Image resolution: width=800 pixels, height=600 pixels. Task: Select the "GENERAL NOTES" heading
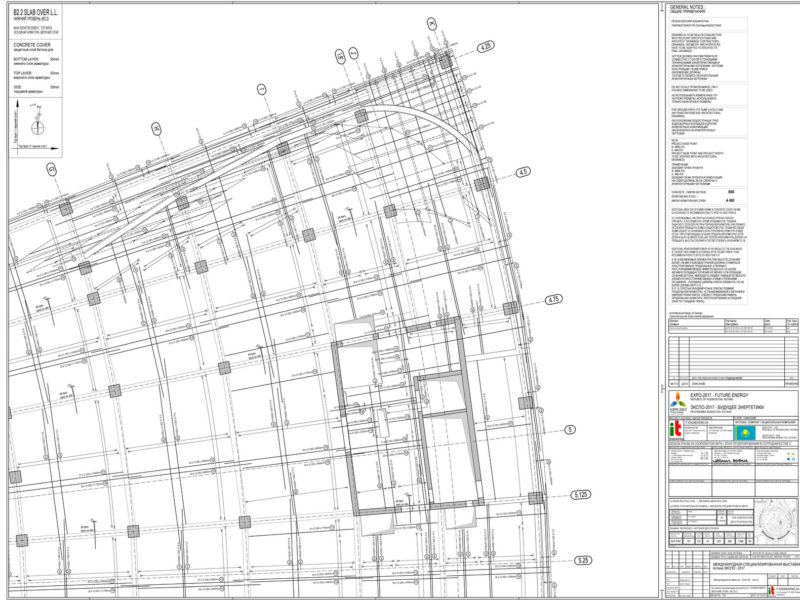click(686, 7)
